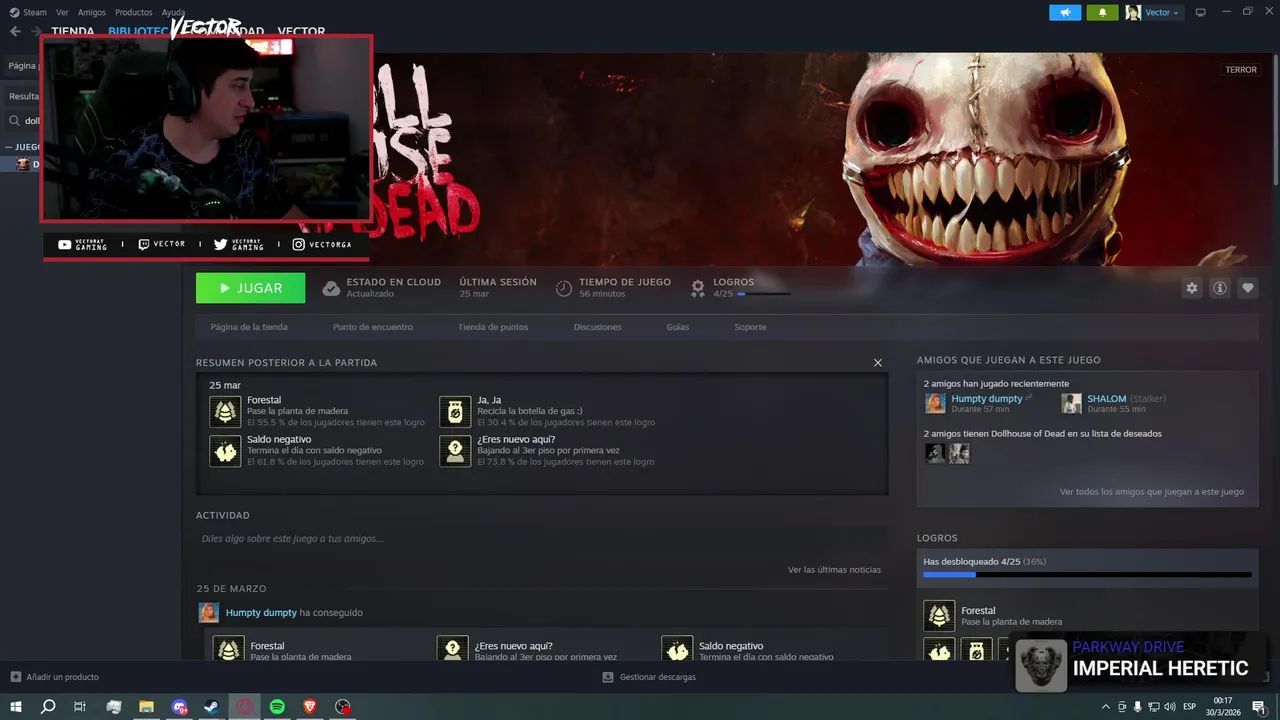1280x720 pixels.
Task: Click the achievements progress bar in LOGROS panel
Action: click(x=1087, y=575)
